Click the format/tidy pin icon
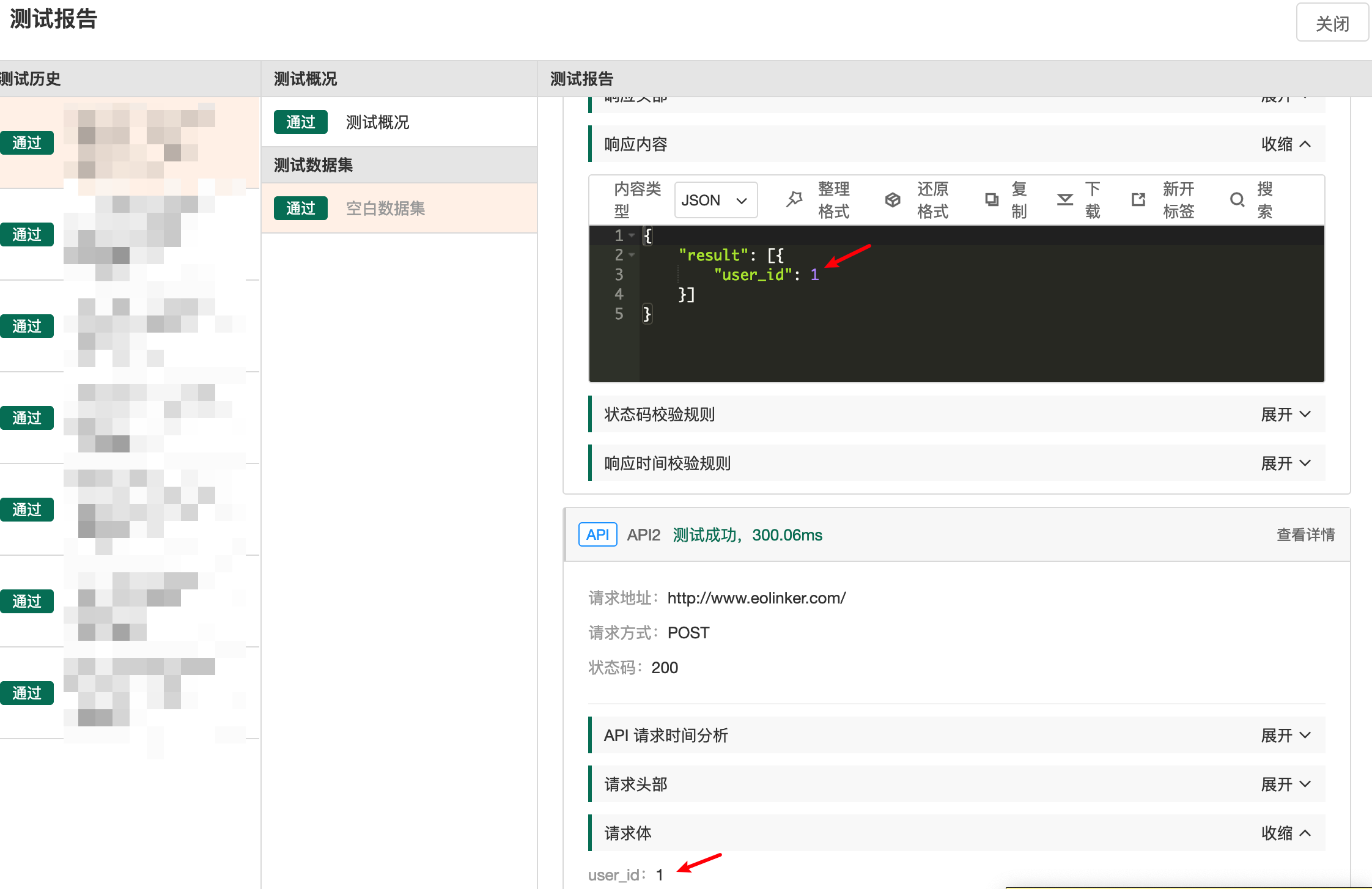 tap(794, 199)
